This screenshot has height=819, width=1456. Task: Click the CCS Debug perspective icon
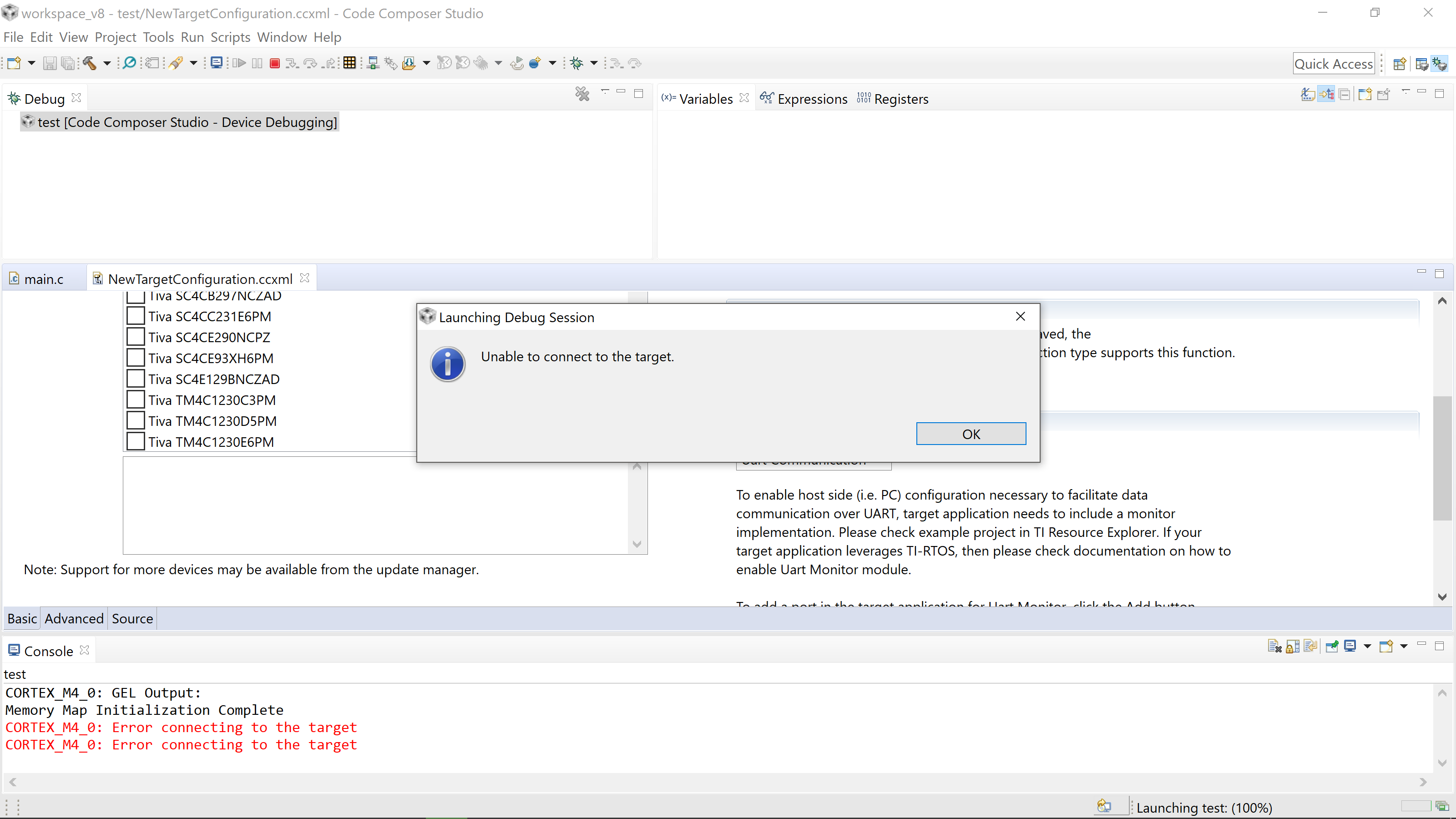[x=1440, y=64]
